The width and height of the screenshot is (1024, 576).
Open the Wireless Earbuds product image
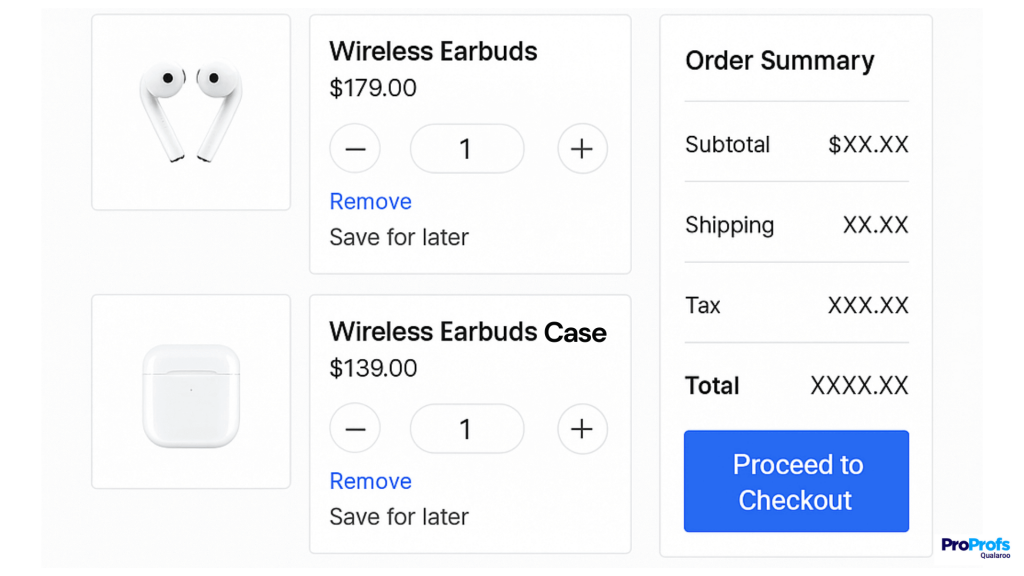coord(191,112)
